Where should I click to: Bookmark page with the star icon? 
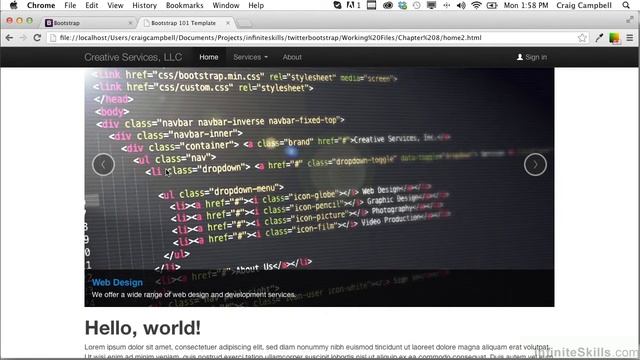(582, 38)
